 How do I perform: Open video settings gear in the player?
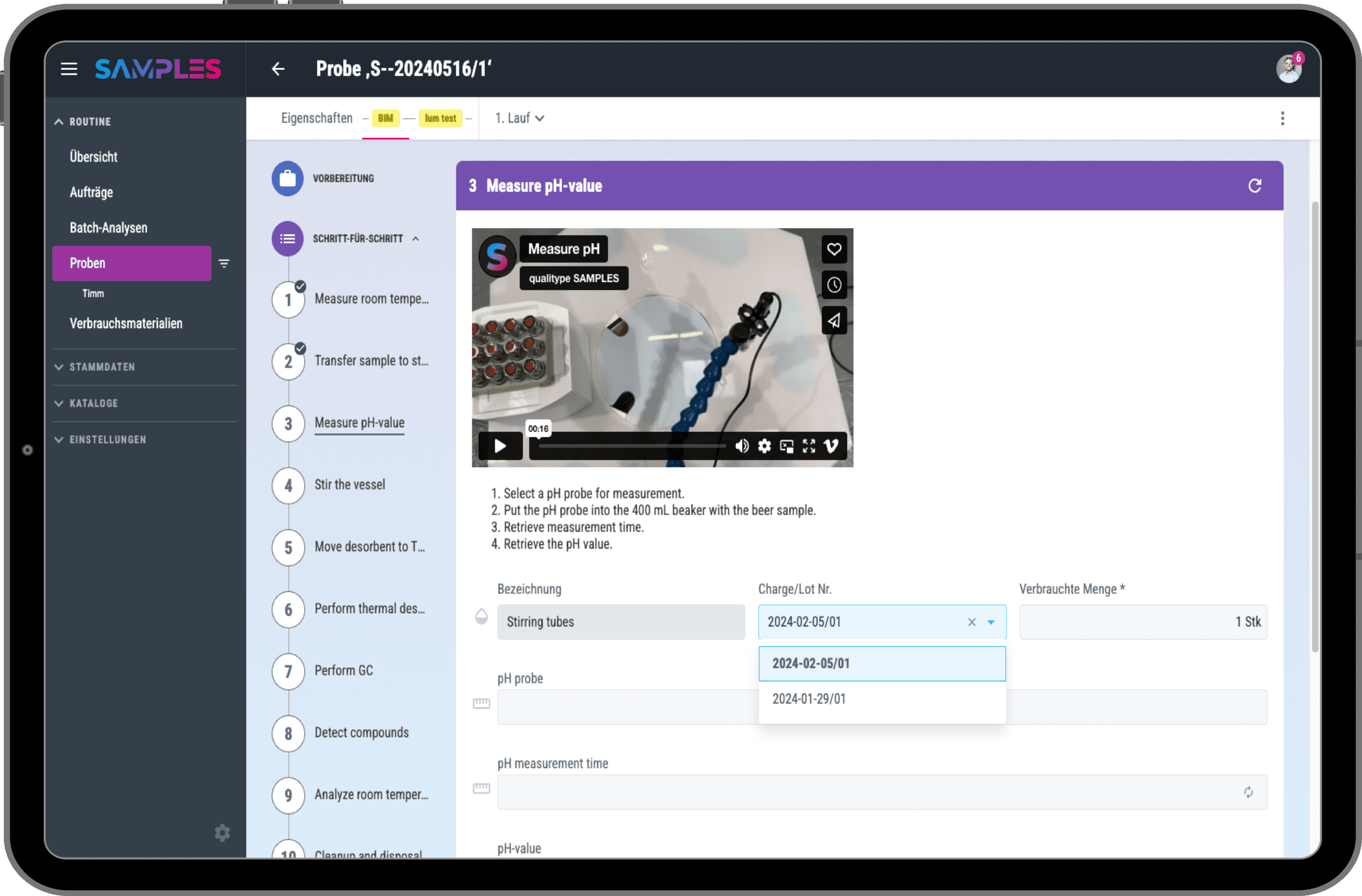click(x=764, y=446)
